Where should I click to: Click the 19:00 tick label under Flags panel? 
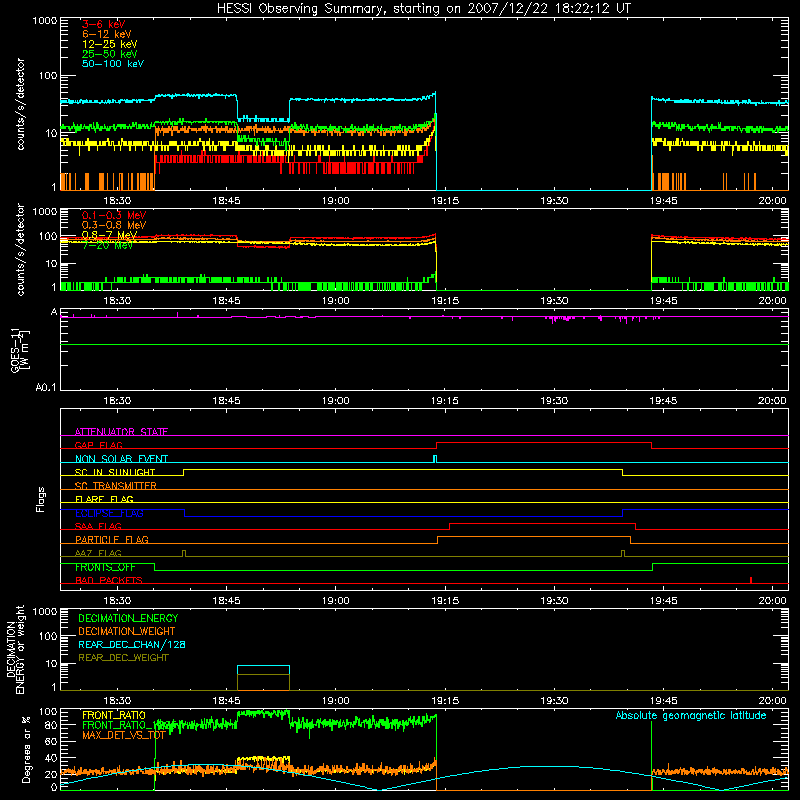pos(336,601)
